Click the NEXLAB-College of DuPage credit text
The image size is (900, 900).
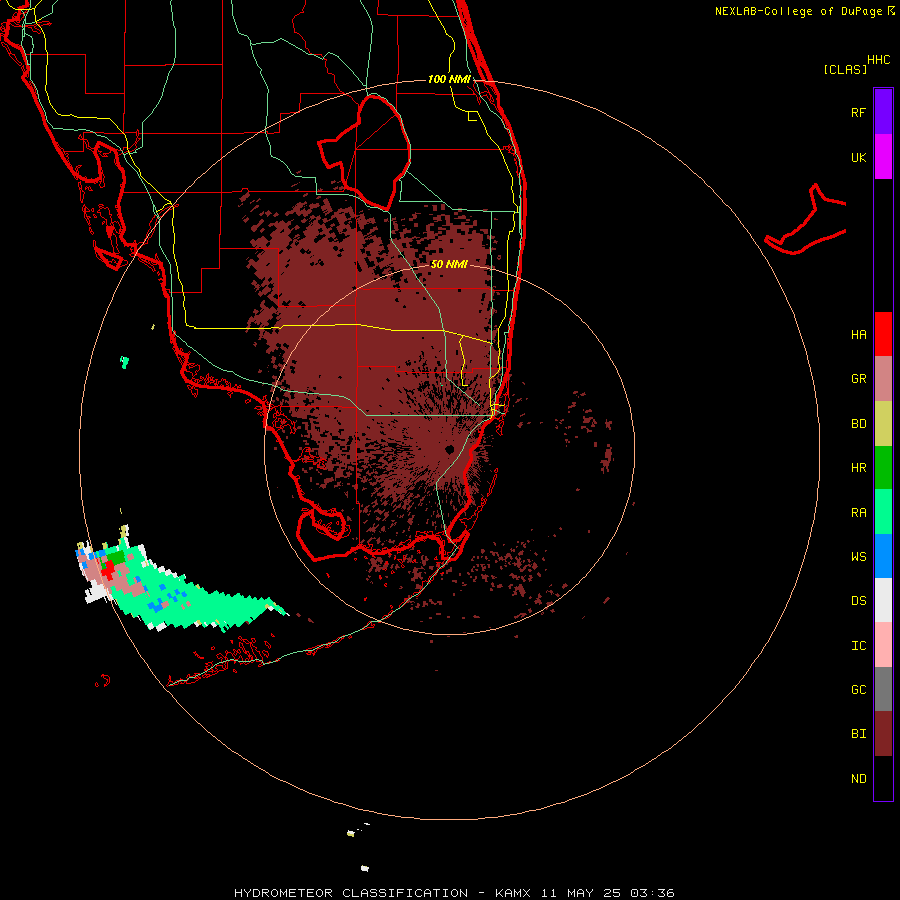[804, 11]
